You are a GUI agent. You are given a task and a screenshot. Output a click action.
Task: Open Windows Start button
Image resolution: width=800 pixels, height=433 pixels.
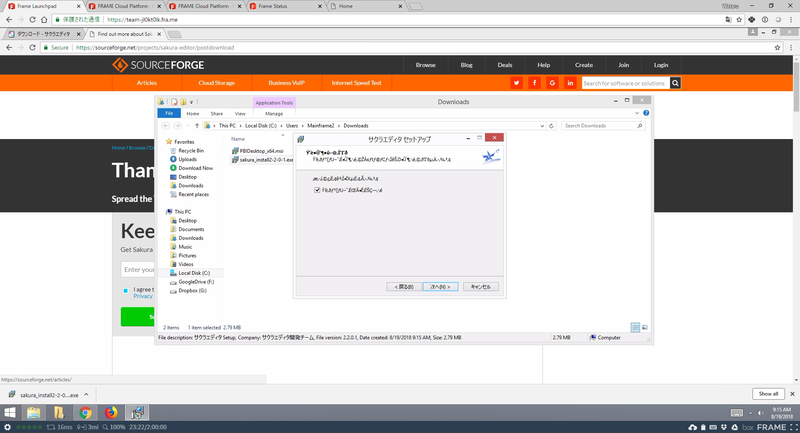coord(10,413)
